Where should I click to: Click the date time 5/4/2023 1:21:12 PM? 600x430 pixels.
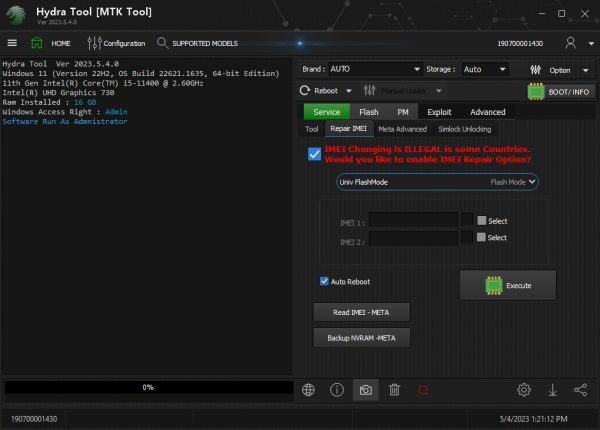(x=533, y=419)
